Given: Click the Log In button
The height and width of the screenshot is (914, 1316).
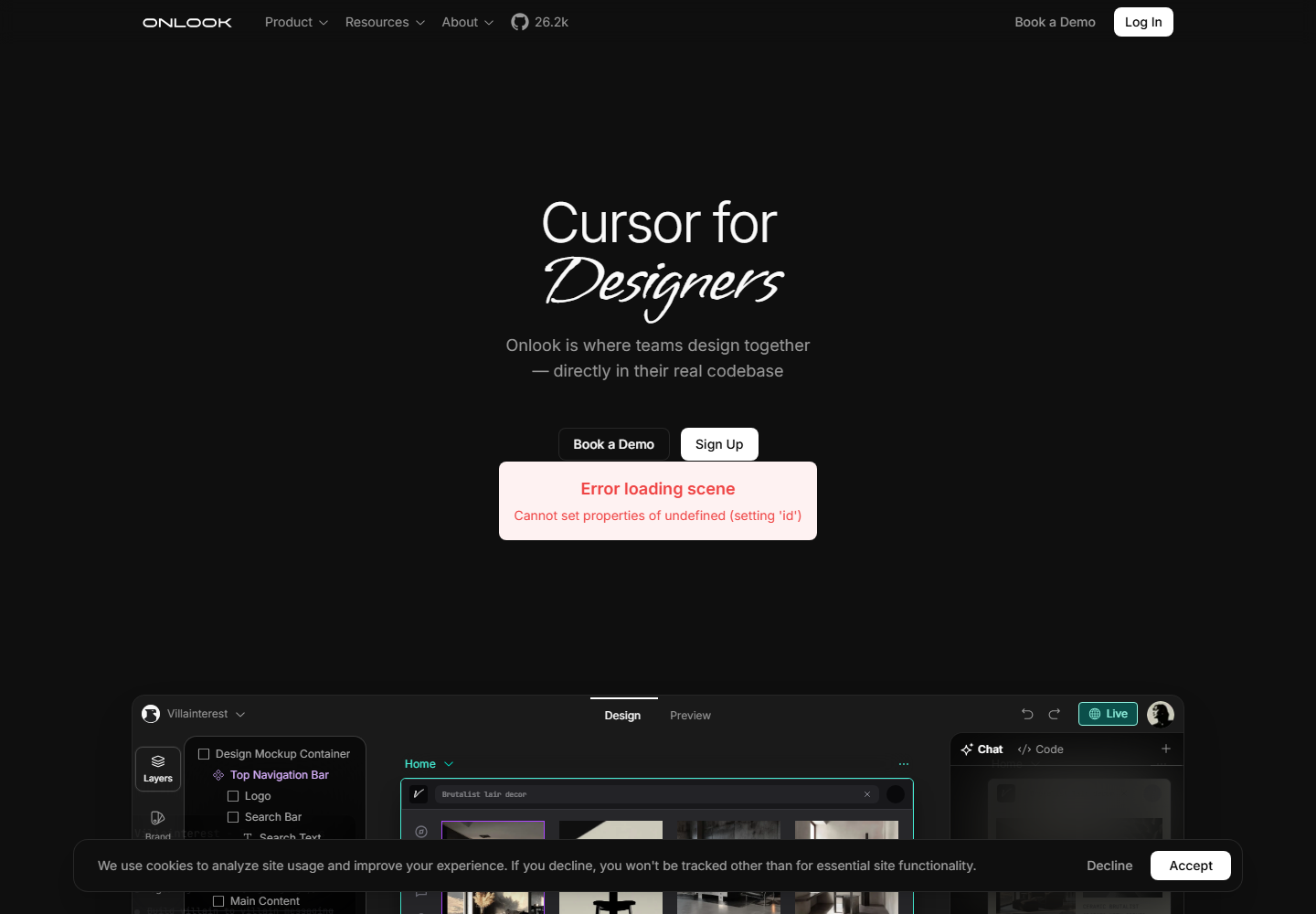Looking at the screenshot, I should click(x=1143, y=22).
